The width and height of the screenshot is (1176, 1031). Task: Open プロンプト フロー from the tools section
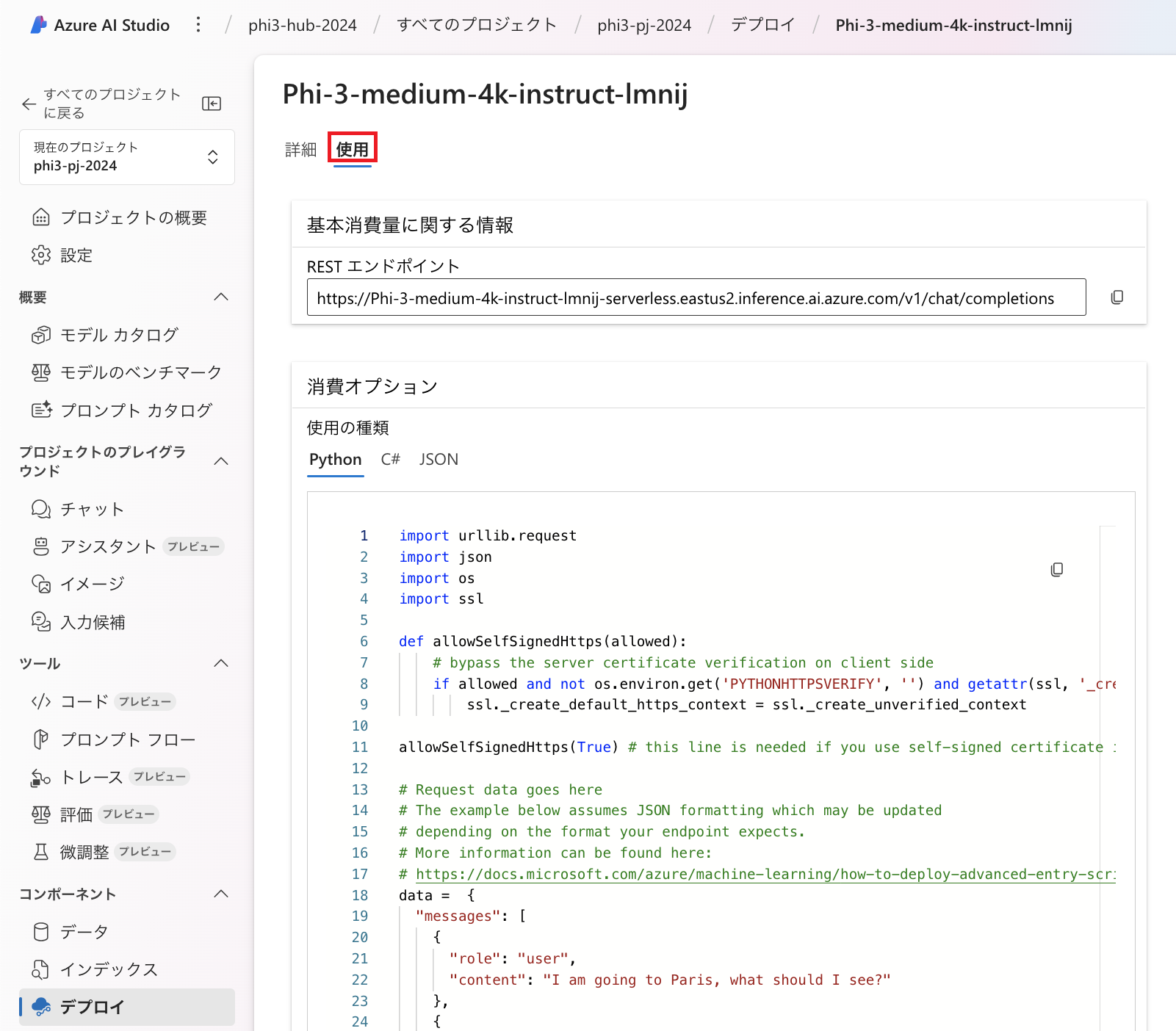coord(128,739)
